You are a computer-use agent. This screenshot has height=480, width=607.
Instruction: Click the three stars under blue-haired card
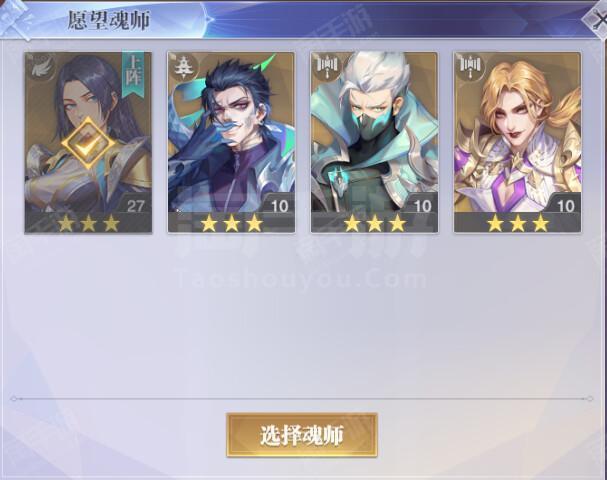coord(232,223)
